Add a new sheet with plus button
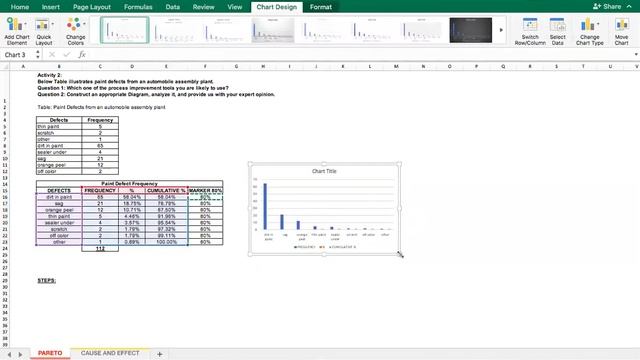The height and width of the screenshot is (360, 640). pos(160,354)
